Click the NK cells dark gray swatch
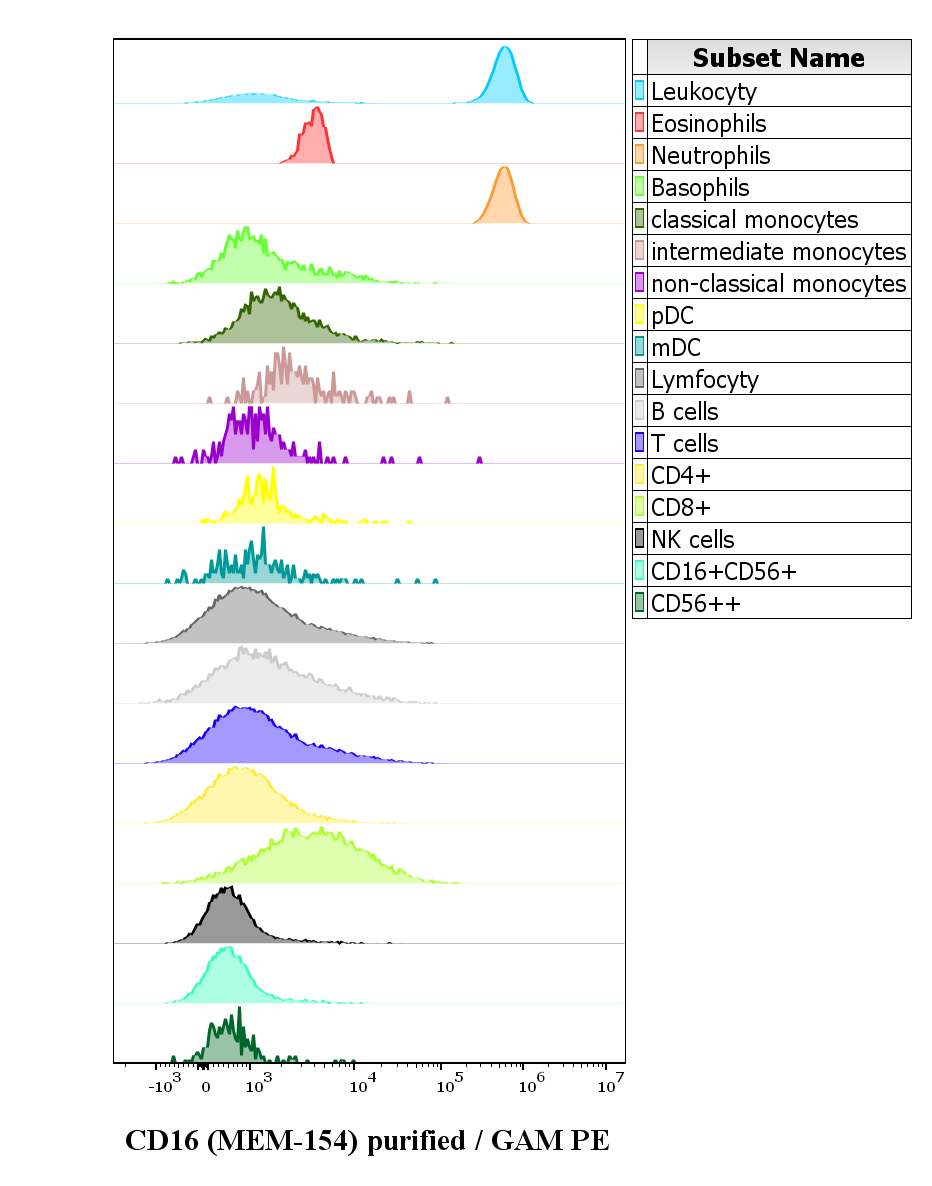The height and width of the screenshot is (1186, 932). tap(640, 539)
